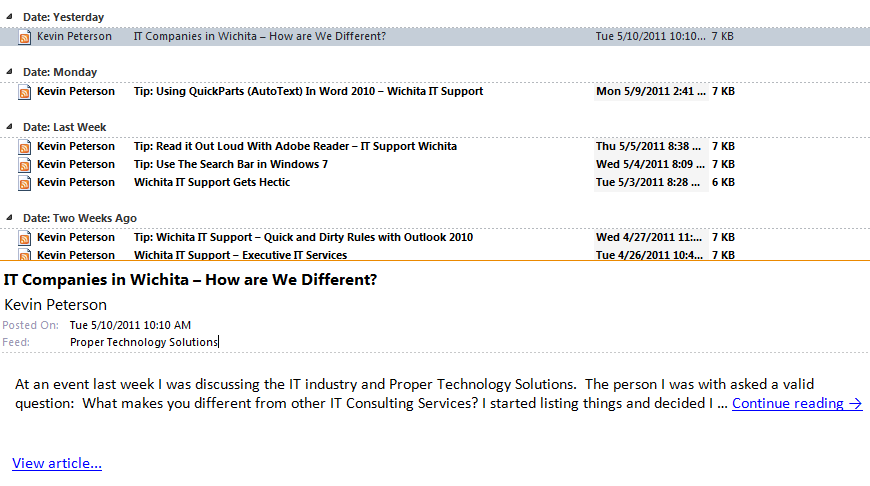
Task: Open the Continue reading link
Action: [796, 403]
